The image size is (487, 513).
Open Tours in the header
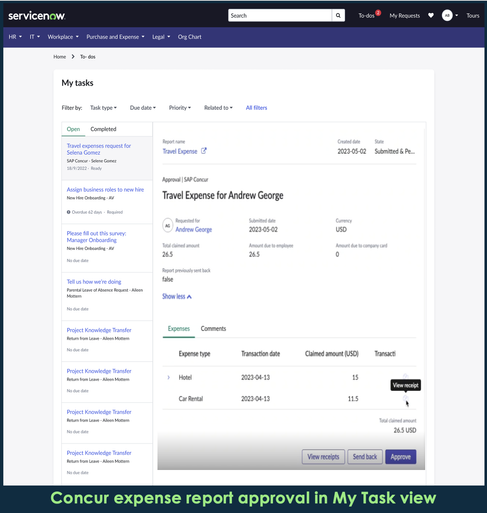click(x=473, y=16)
